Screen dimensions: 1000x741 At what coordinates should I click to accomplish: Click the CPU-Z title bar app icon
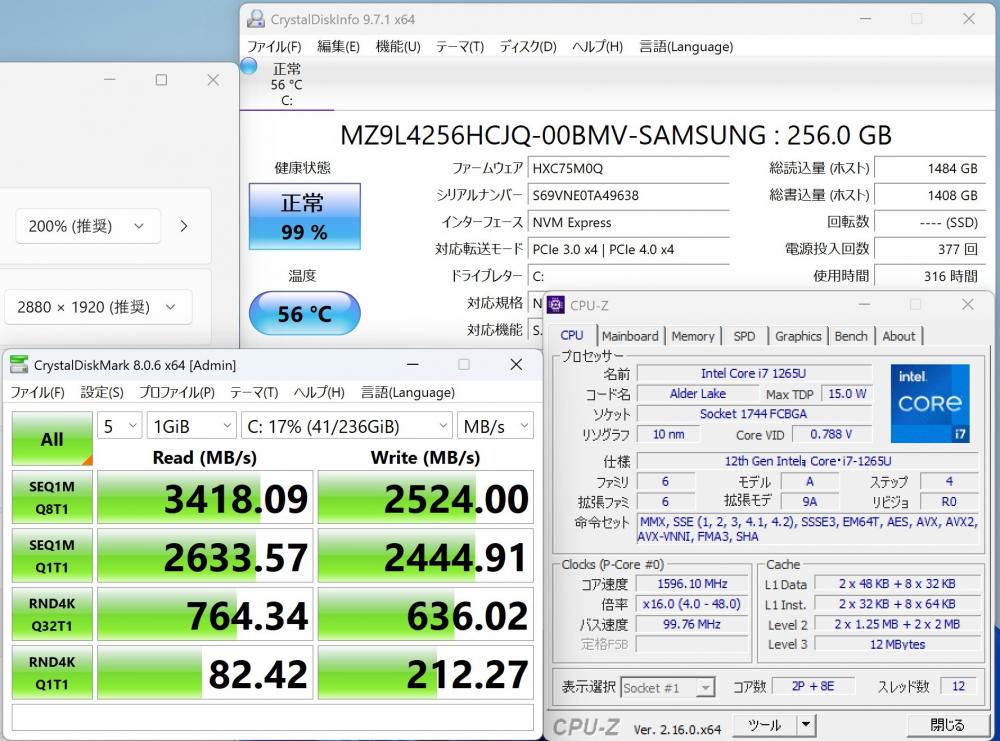555,305
